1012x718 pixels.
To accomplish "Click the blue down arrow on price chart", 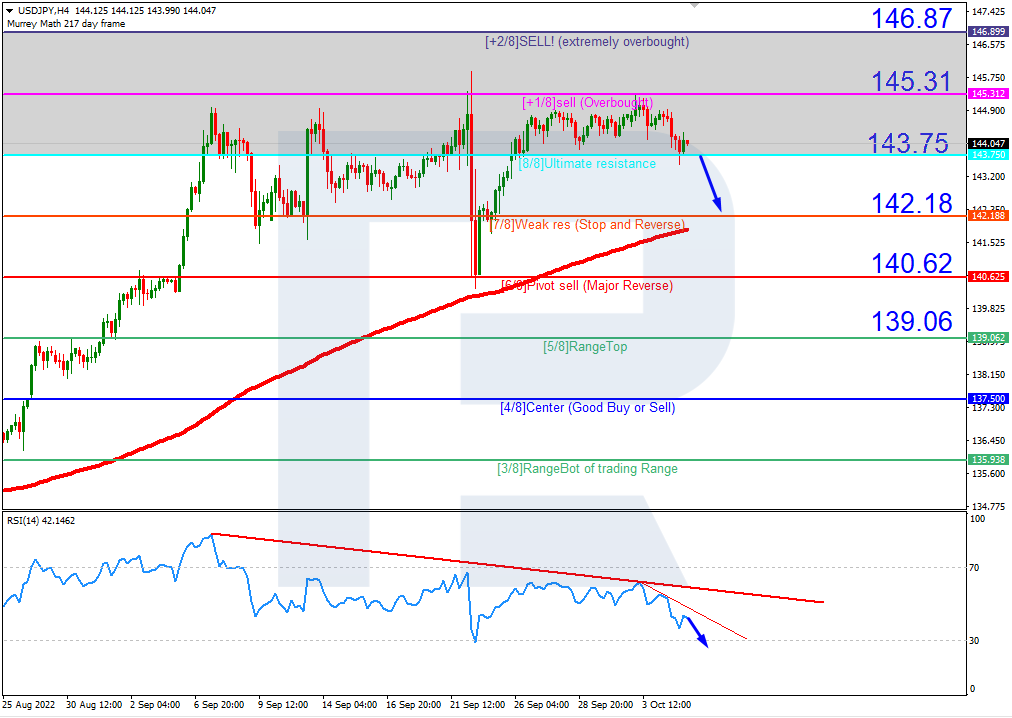I will pyautogui.click(x=710, y=183).
